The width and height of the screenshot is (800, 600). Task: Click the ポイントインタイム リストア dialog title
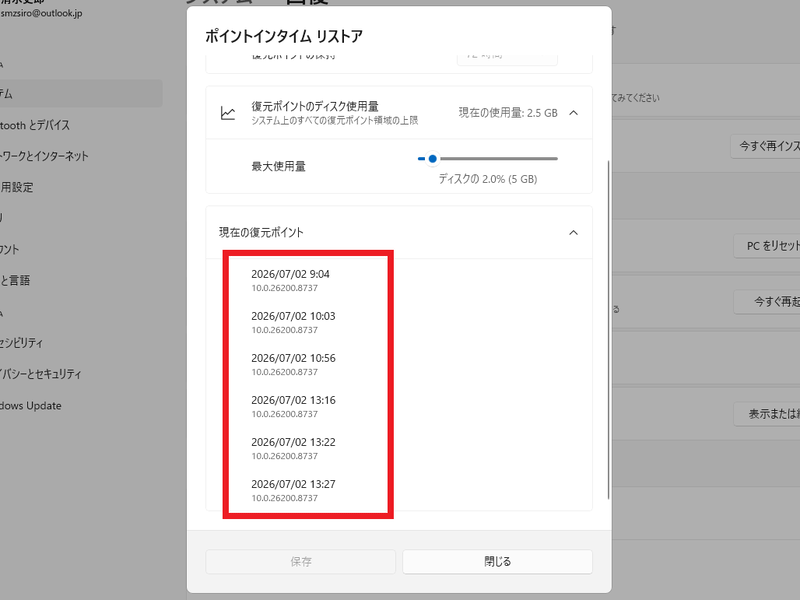[284, 36]
